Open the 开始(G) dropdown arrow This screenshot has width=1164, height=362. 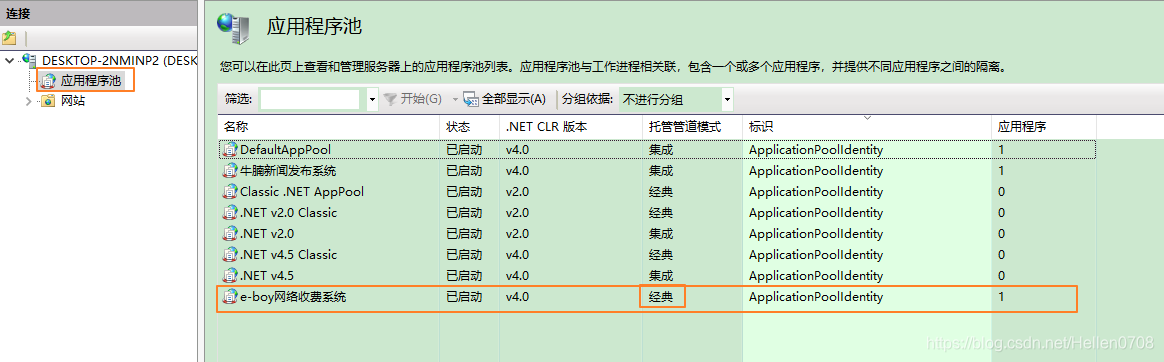tap(455, 99)
